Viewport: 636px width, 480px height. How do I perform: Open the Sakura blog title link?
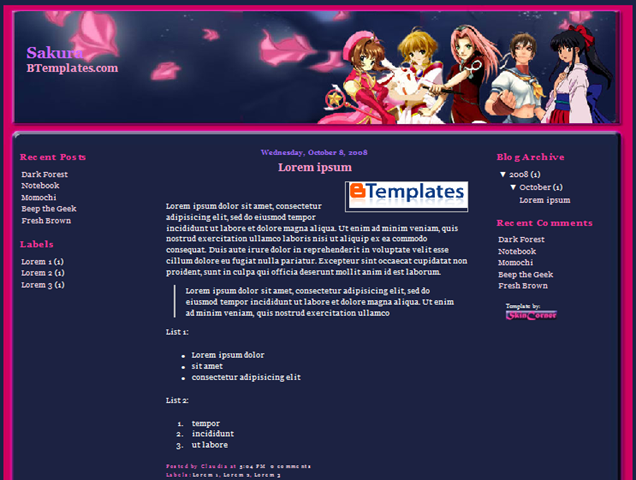[55, 53]
